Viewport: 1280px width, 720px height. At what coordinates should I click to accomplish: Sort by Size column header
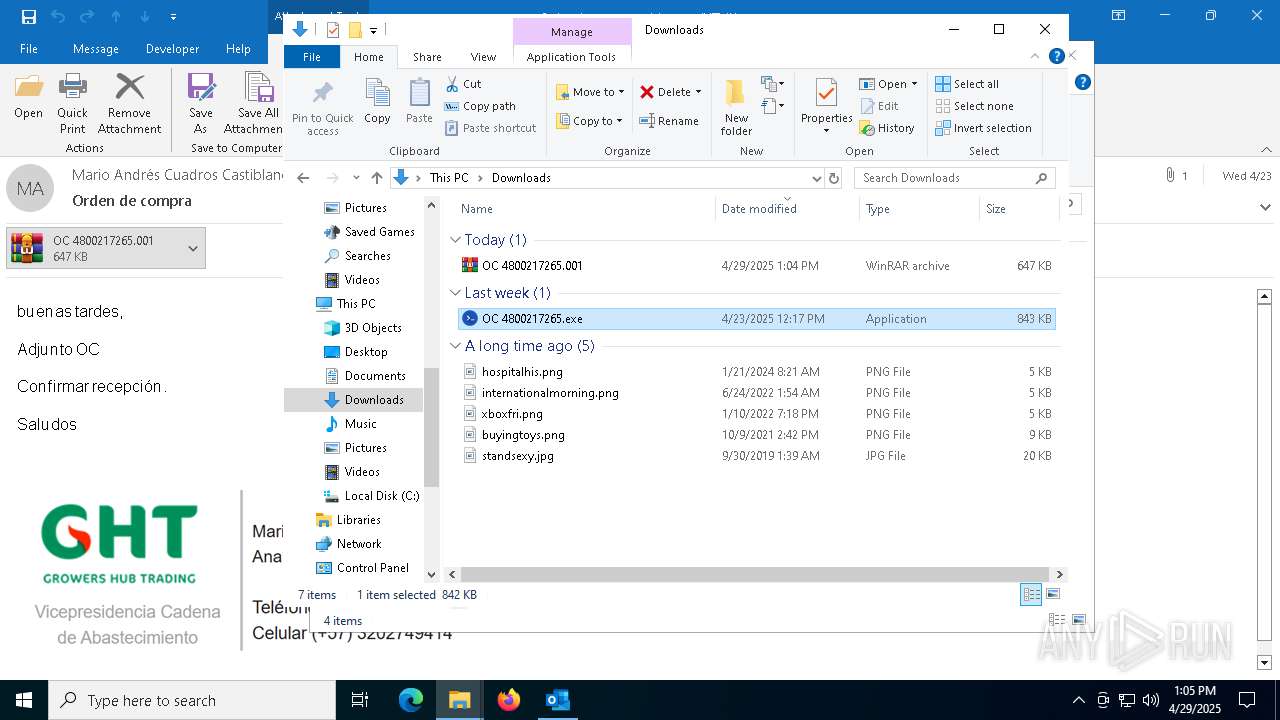pyautogui.click(x=1018, y=209)
